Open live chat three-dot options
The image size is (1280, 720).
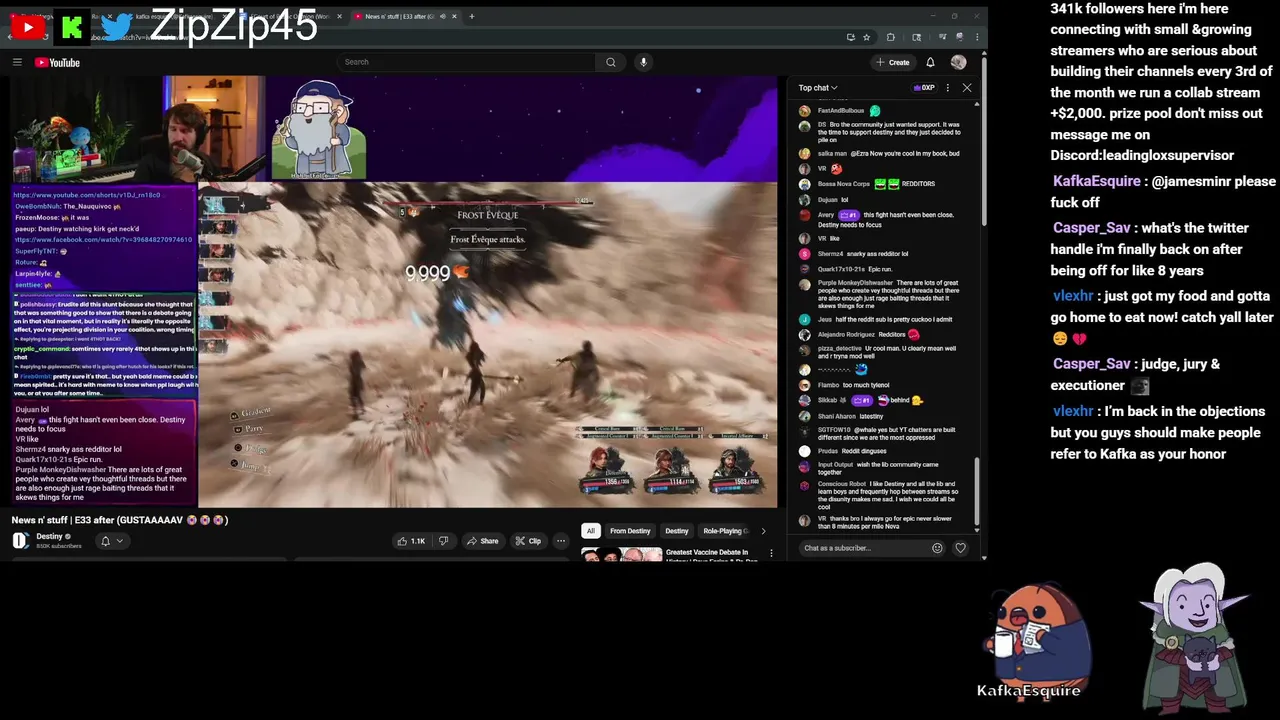948,88
